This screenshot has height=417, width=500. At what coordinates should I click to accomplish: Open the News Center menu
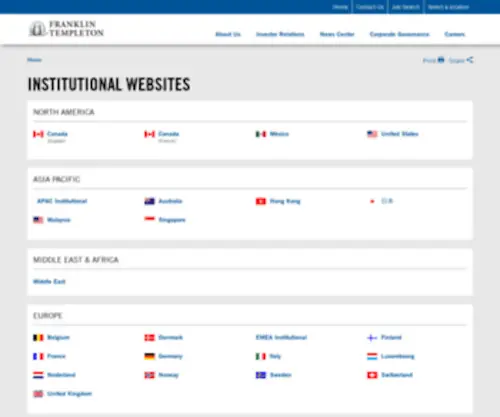point(337,34)
